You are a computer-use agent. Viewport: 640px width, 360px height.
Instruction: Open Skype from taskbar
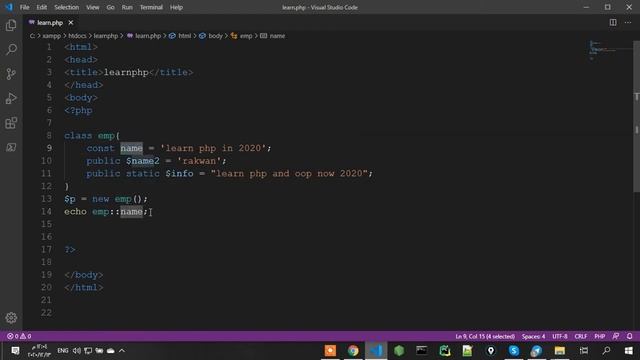(x=513, y=351)
